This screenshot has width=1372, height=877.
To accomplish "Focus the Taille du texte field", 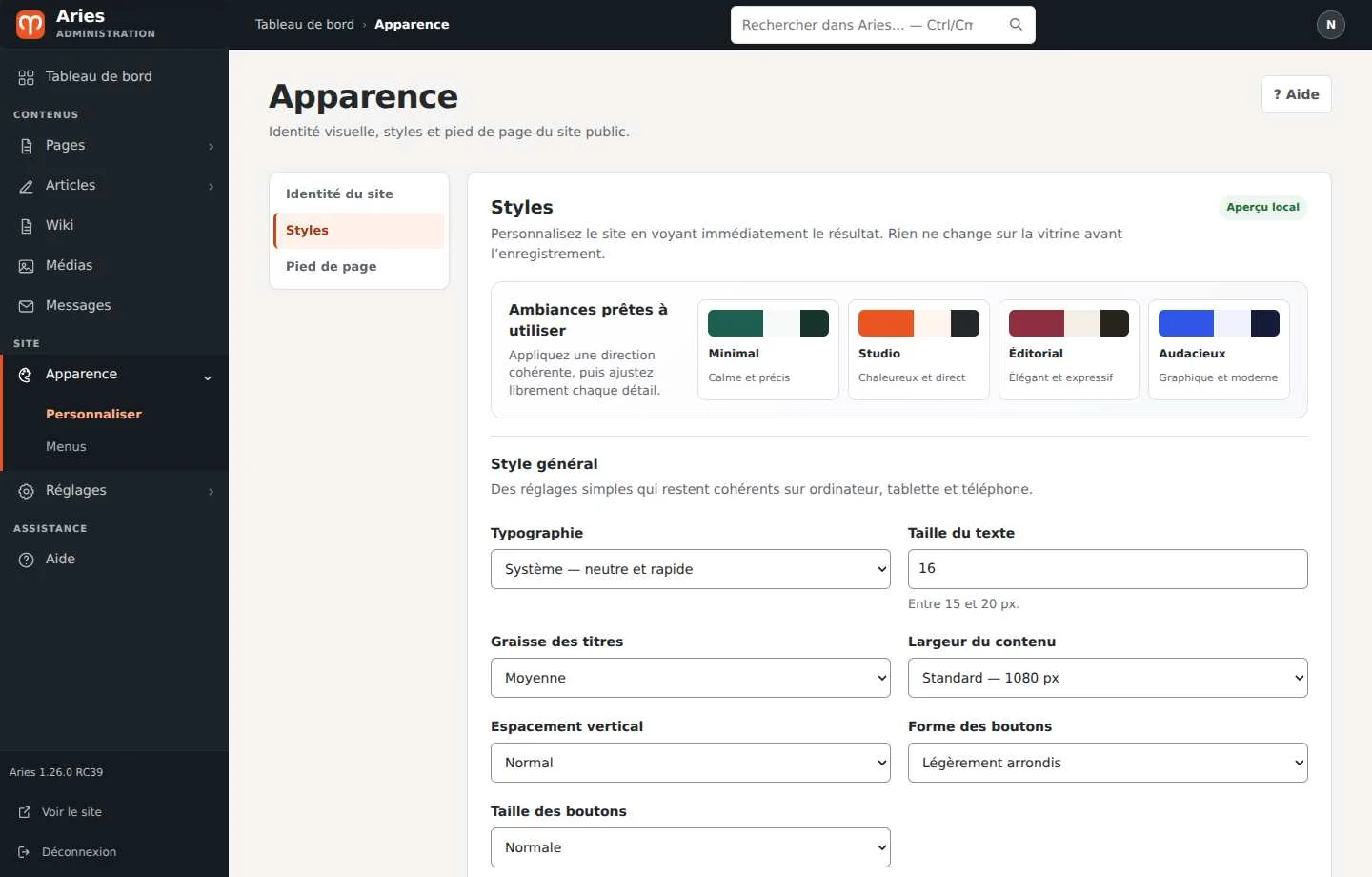I will coord(1108,569).
